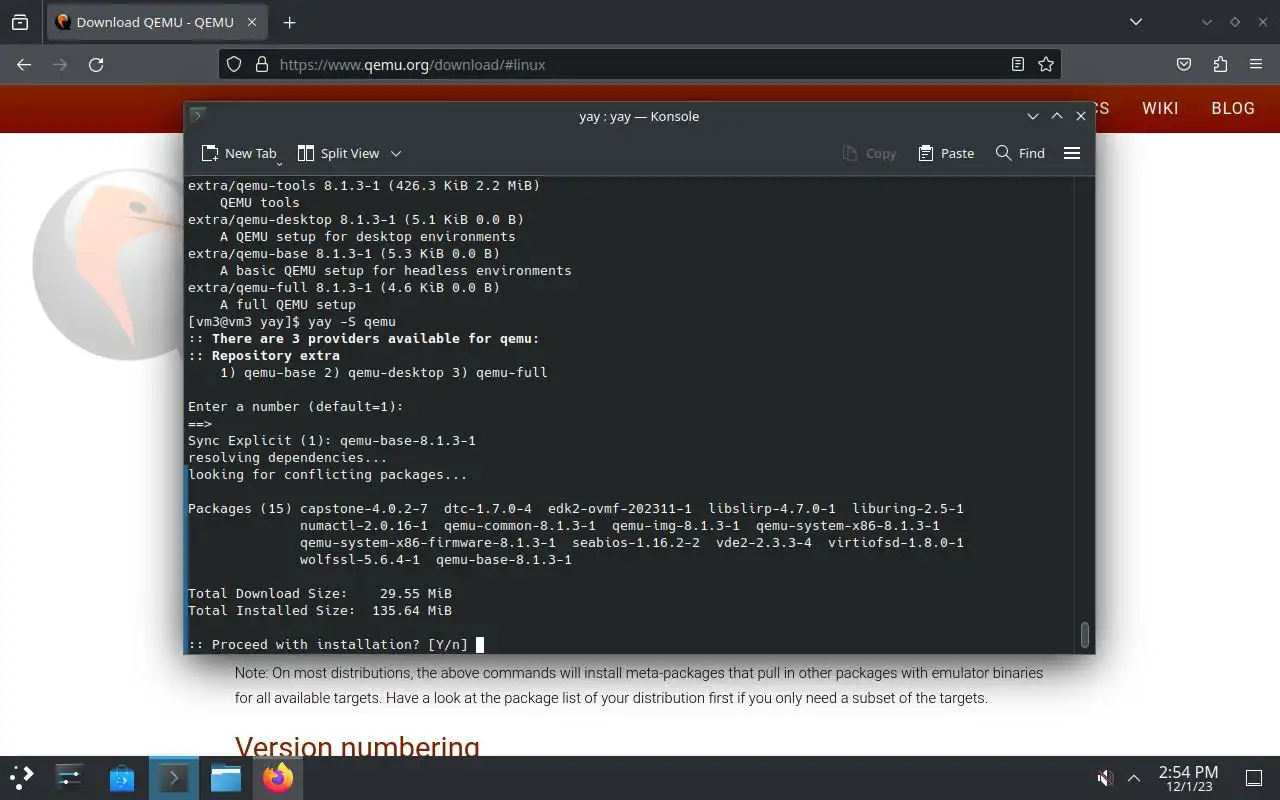Click 'Sync Explicit (1): qemu-base-8.1.3-1' text
The width and height of the screenshot is (1280, 800).
(332, 440)
